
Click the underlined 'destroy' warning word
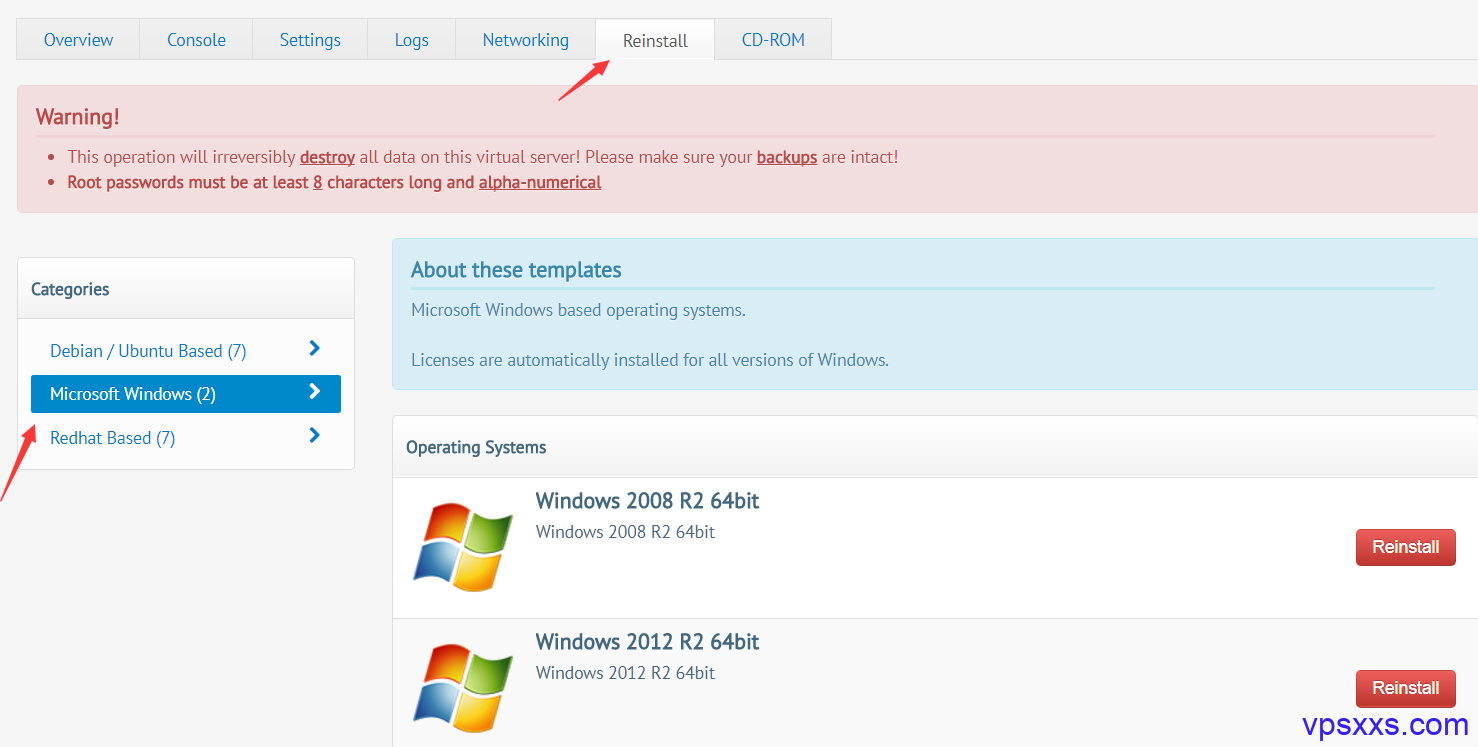pyautogui.click(x=327, y=157)
